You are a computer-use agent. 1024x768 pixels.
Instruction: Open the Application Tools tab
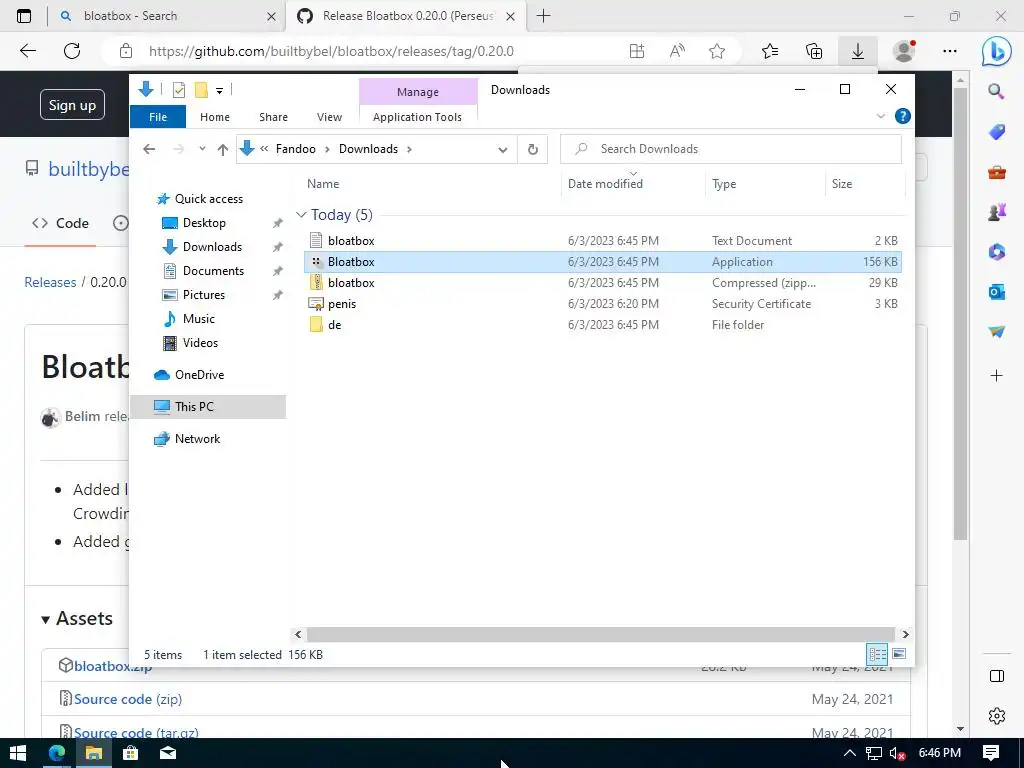(x=417, y=117)
